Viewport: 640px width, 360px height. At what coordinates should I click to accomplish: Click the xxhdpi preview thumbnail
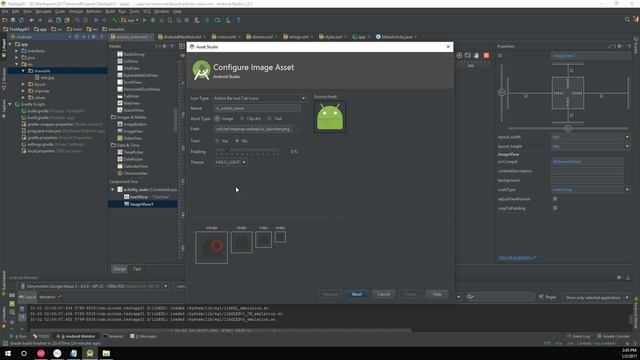(211, 247)
